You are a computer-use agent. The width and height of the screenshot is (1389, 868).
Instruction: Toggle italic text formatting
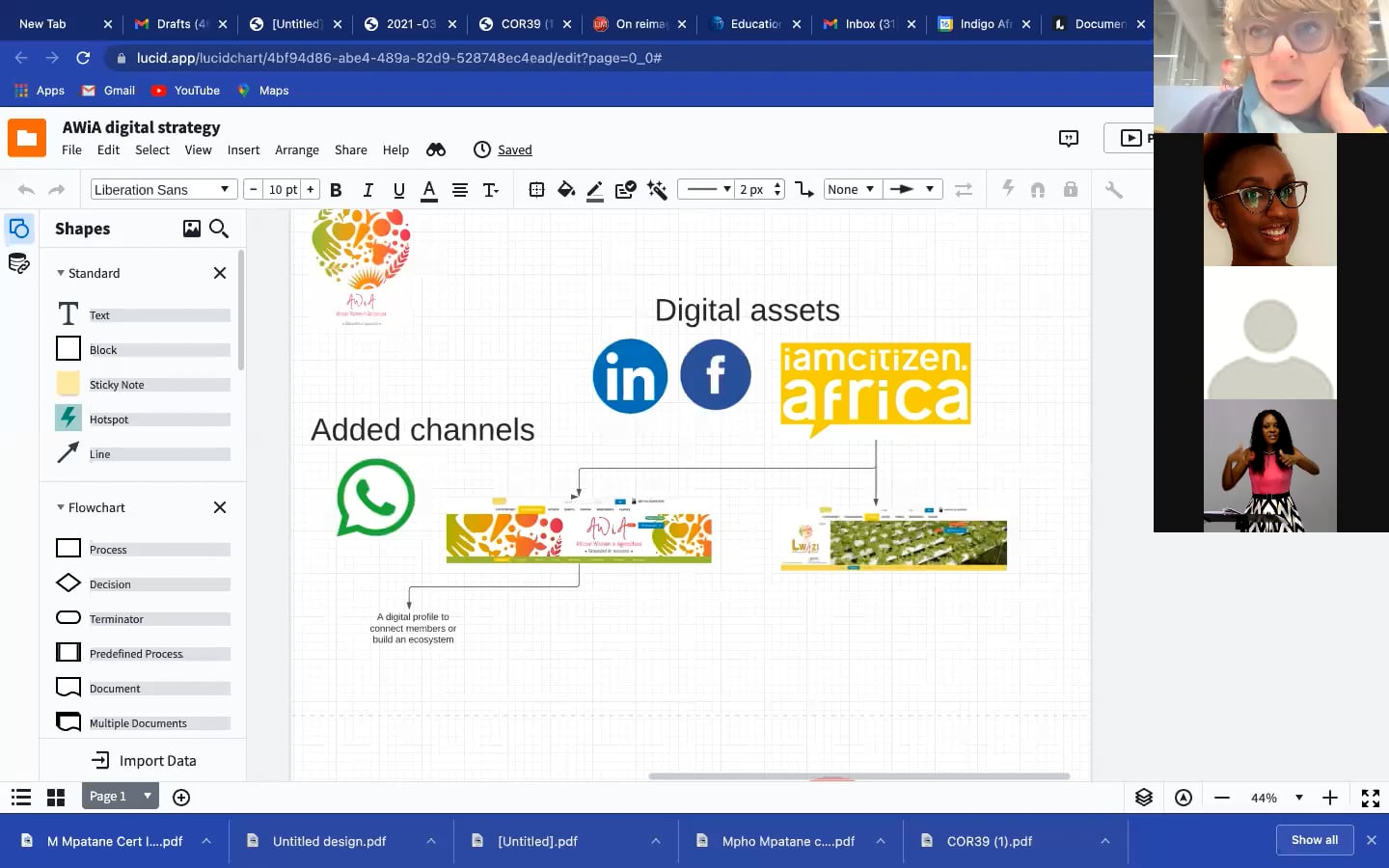pyautogui.click(x=368, y=190)
